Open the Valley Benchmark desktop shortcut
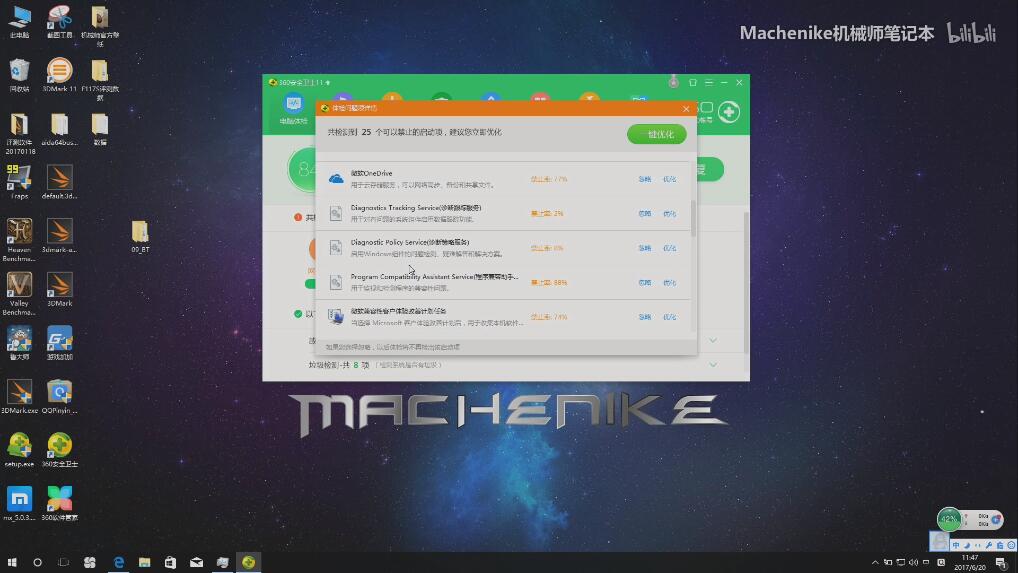1018x573 pixels. pos(19,294)
